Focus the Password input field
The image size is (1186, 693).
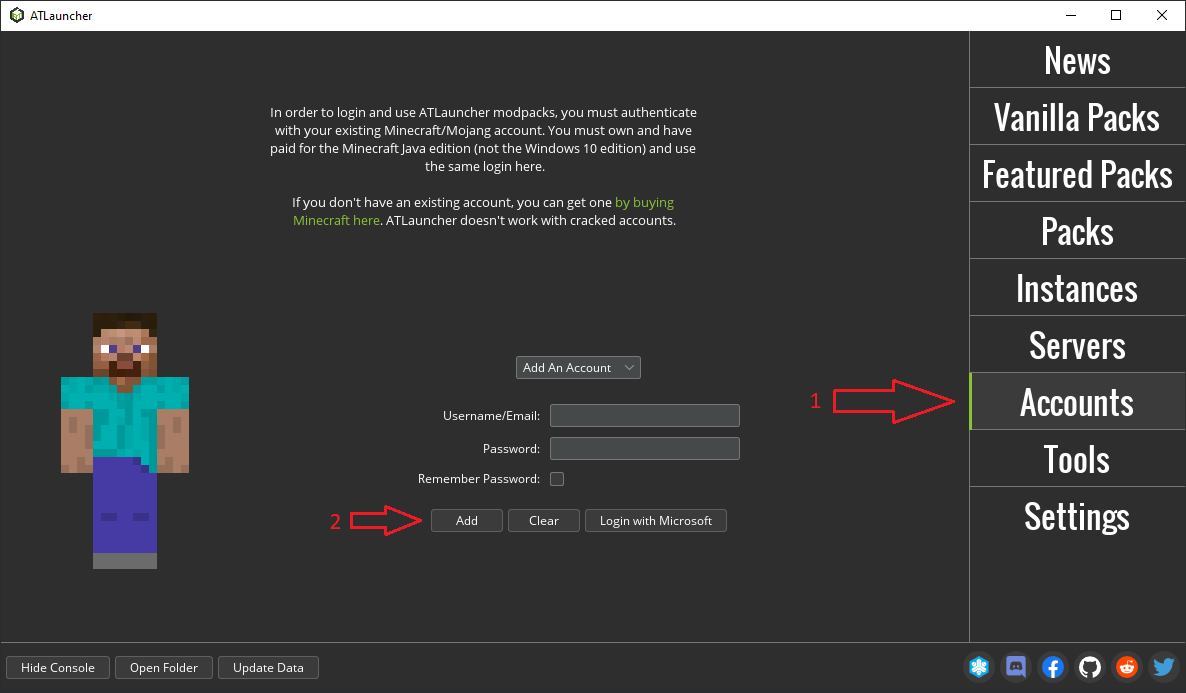[644, 449]
